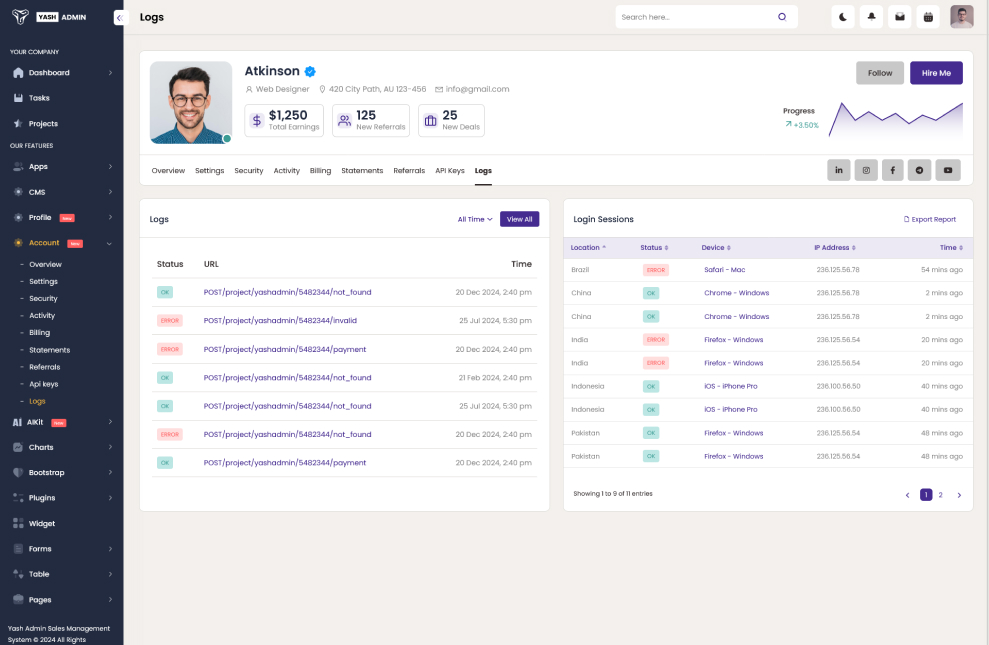Switch to the Statements profile tab
Screen dimensions: 989x645
click(362, 171)
